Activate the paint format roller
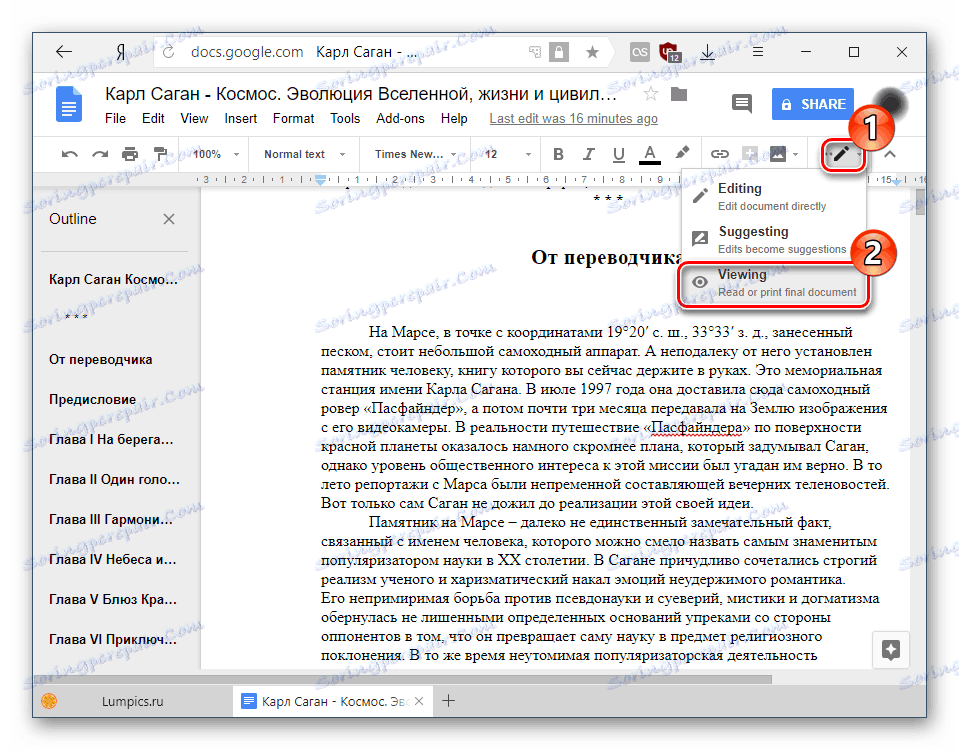 [160, 154]
